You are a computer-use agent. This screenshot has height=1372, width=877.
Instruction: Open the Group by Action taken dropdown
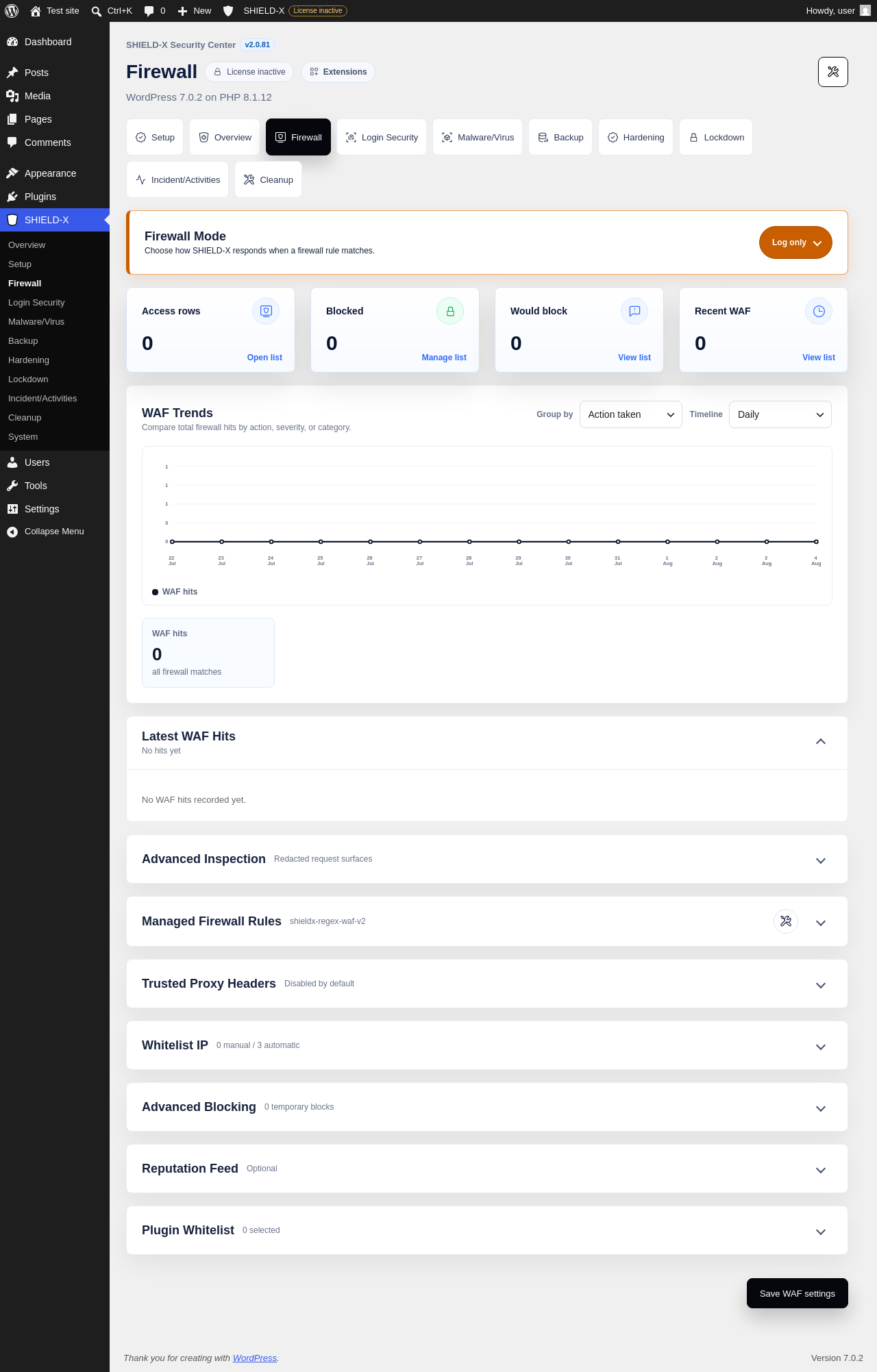tap(630, 414)
